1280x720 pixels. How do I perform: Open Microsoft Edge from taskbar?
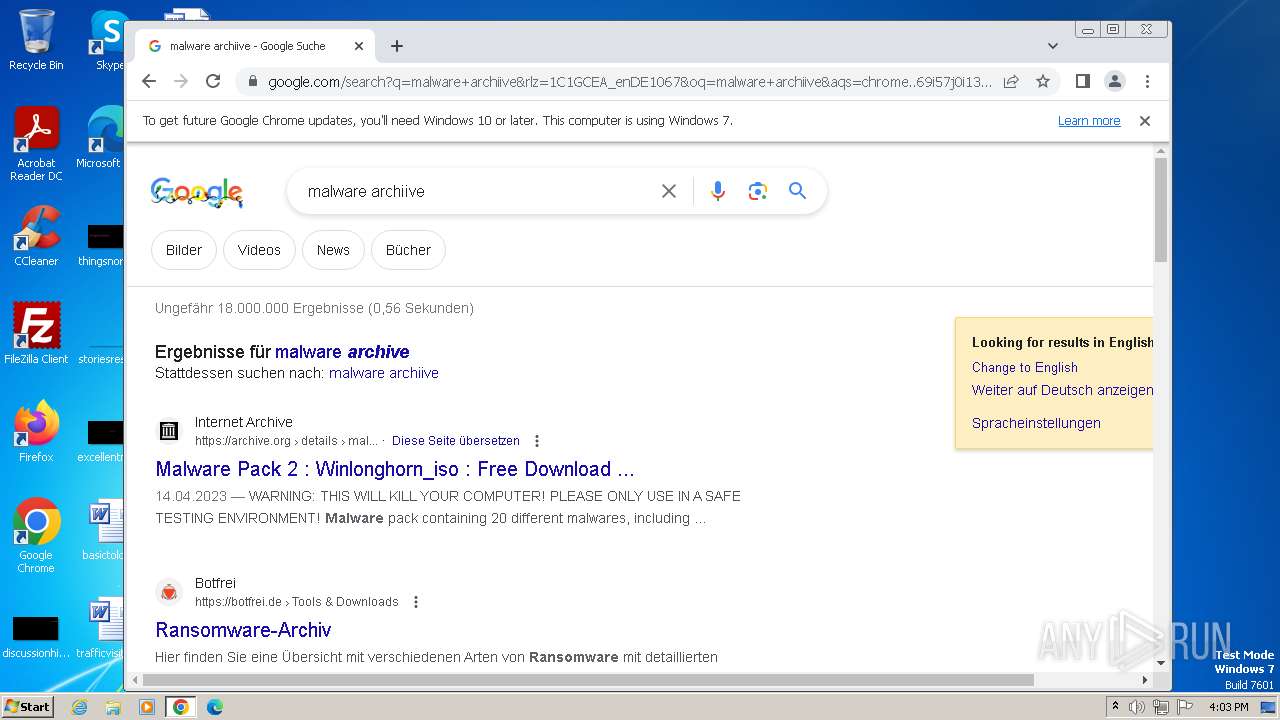point(214,707)
